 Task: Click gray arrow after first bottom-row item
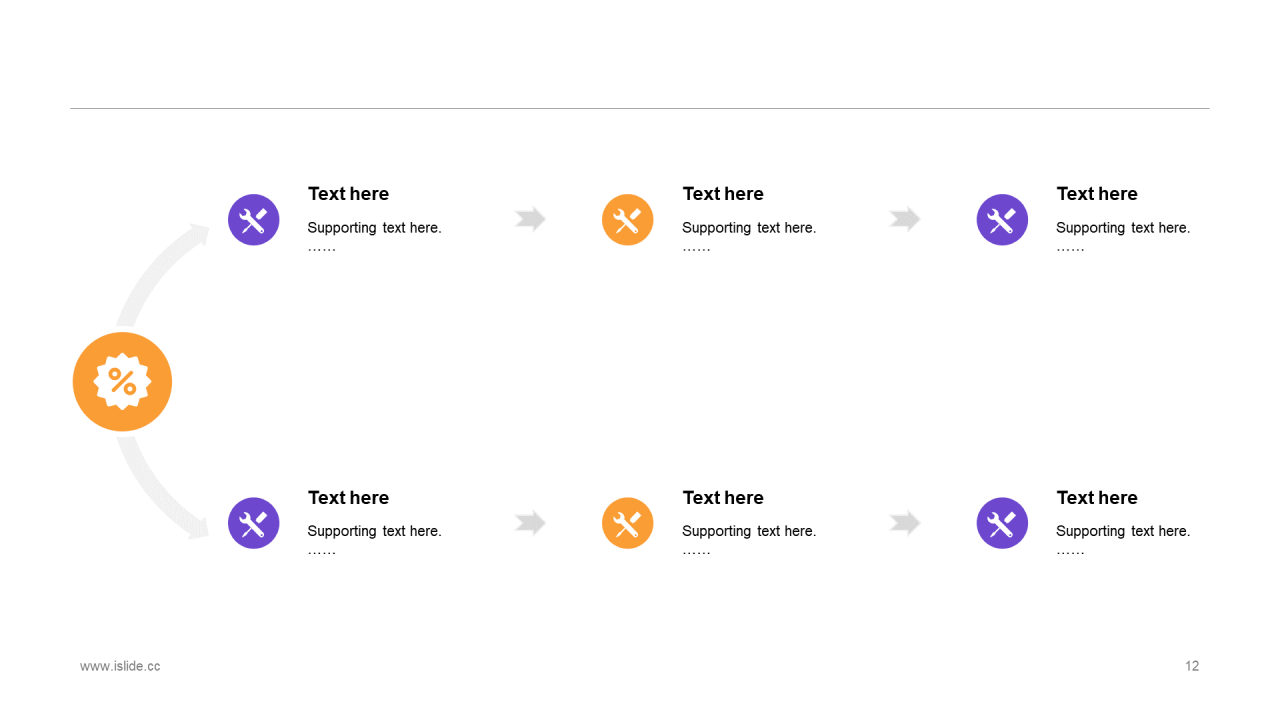(x=531, y=523)
